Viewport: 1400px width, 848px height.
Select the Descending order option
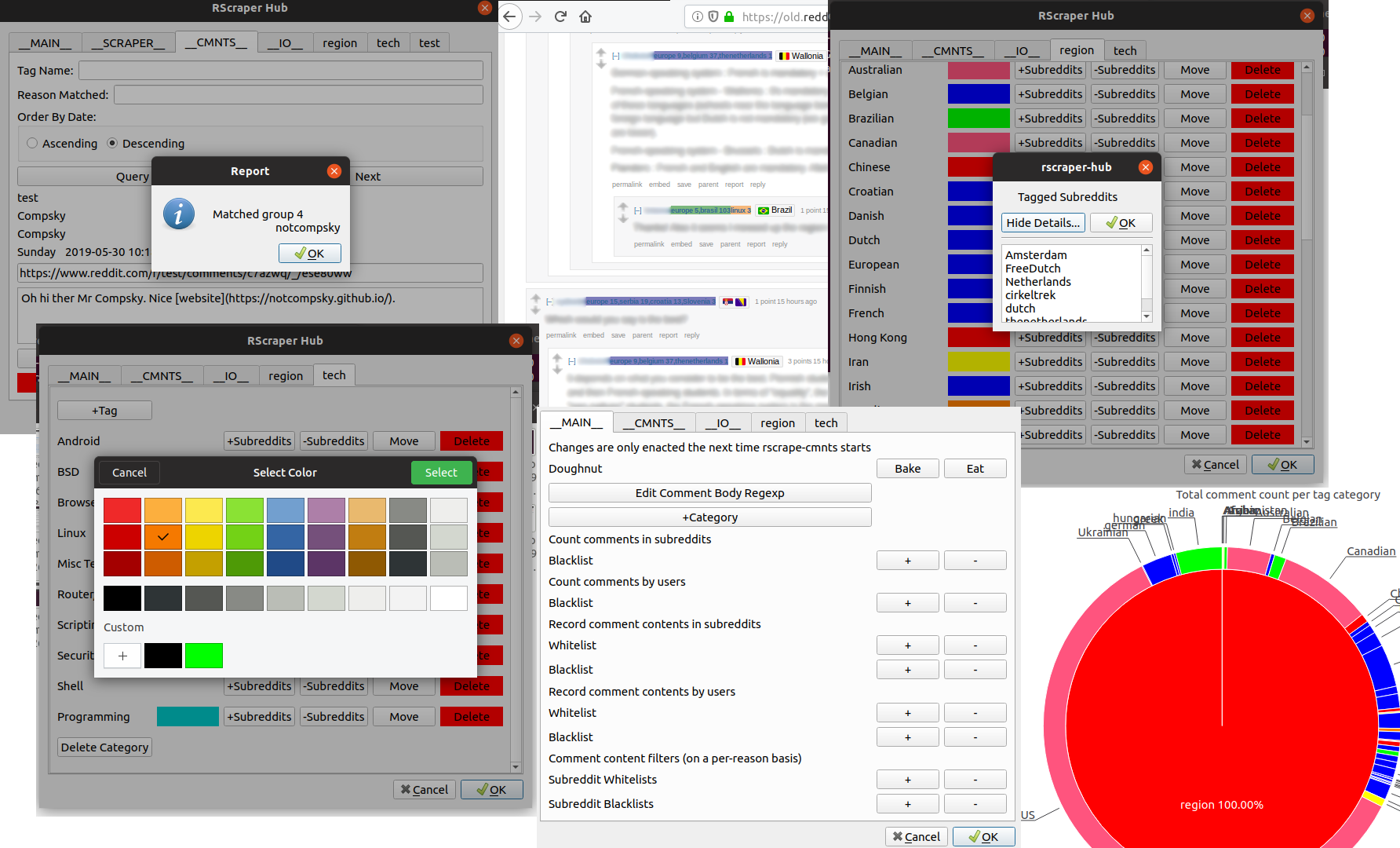click(x=112, y=143)
